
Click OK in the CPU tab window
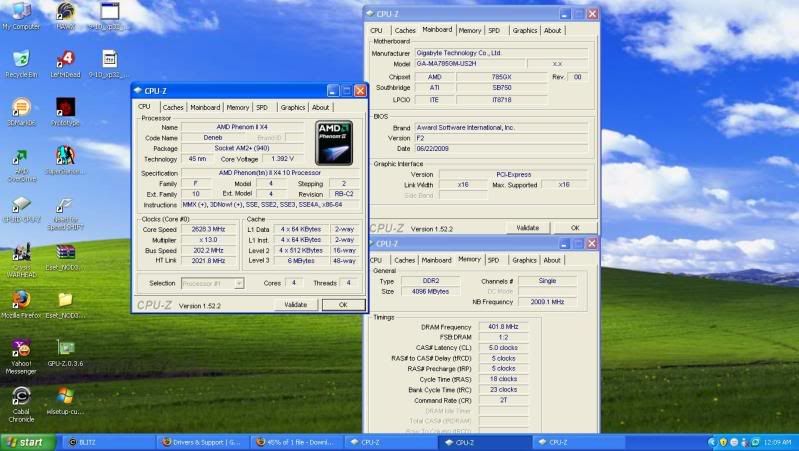point(343,305)
